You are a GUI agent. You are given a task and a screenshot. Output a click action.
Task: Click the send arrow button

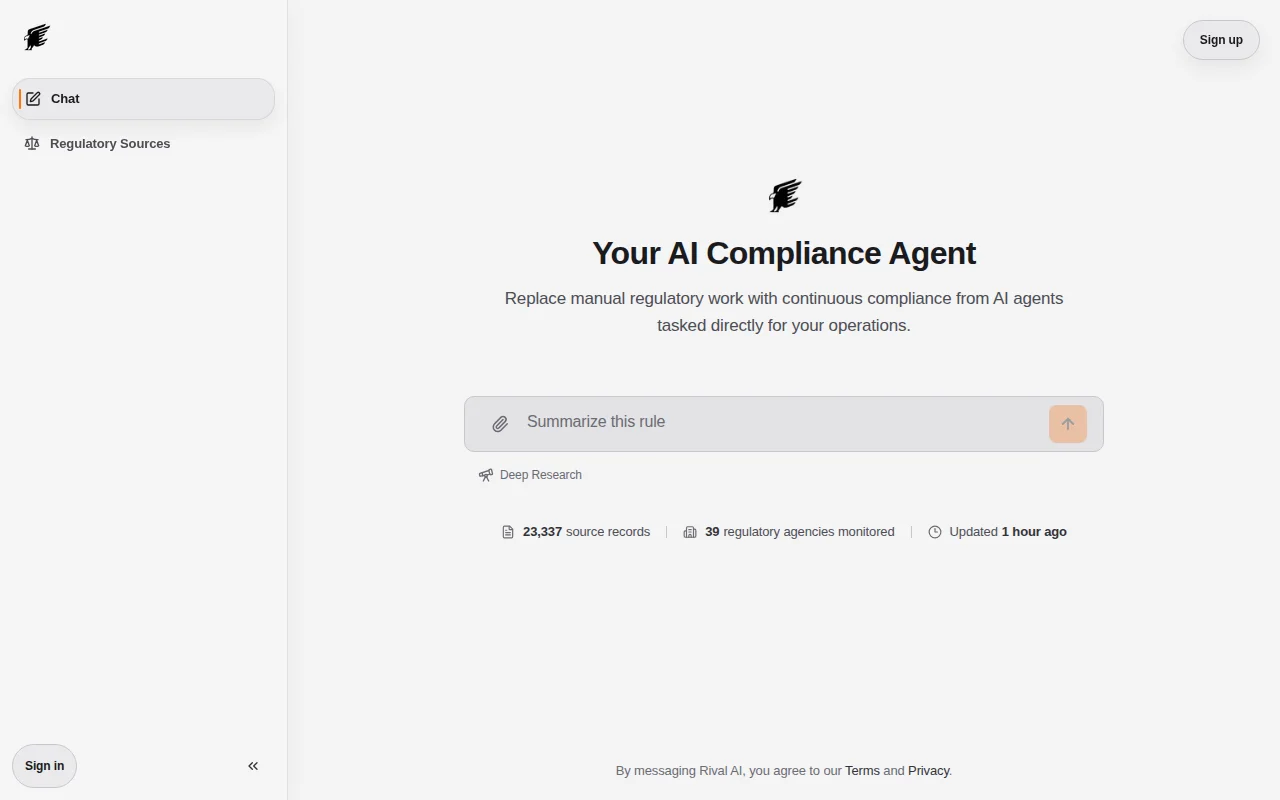pos(1068,424)
